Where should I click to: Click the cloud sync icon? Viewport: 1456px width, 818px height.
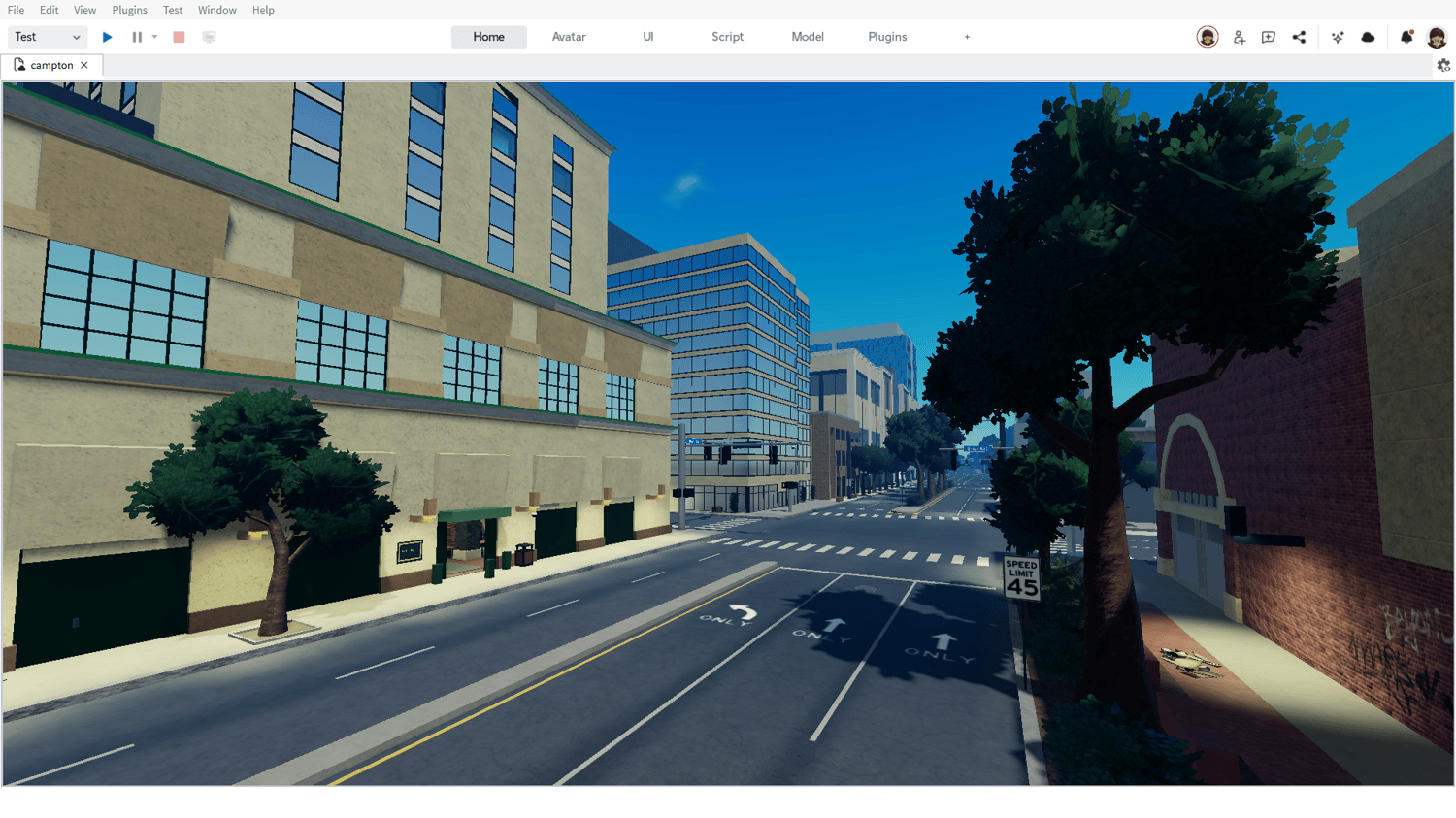1368,36
